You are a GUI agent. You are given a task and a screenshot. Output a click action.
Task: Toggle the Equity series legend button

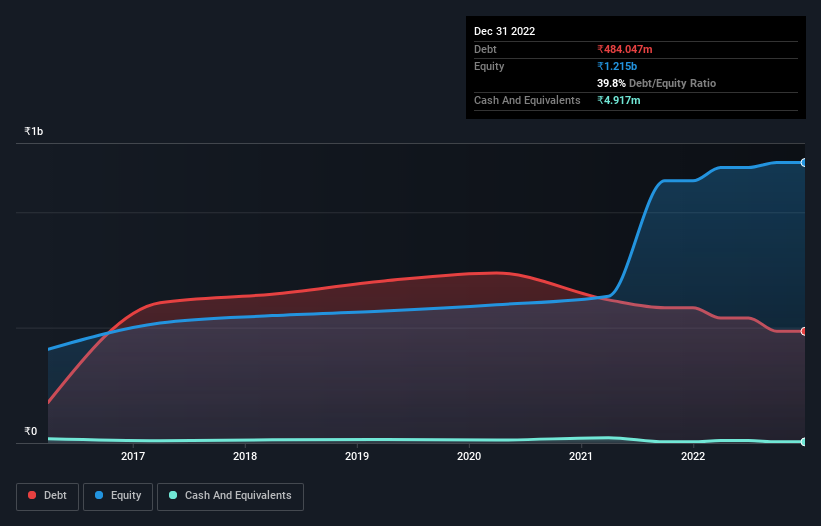[118, 496]
